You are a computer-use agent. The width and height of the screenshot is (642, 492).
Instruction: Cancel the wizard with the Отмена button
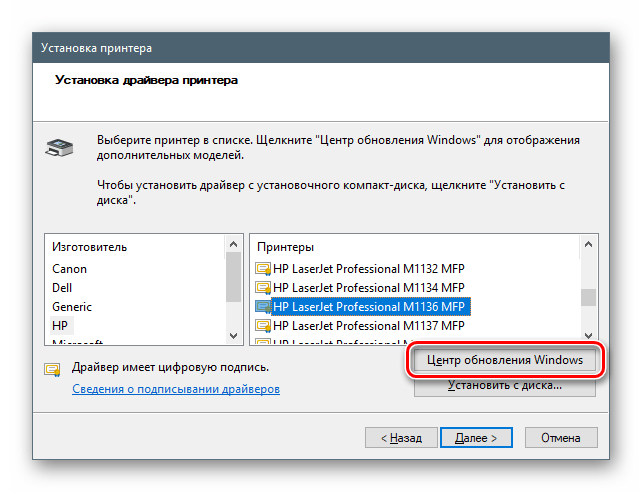tap(560, 438)
